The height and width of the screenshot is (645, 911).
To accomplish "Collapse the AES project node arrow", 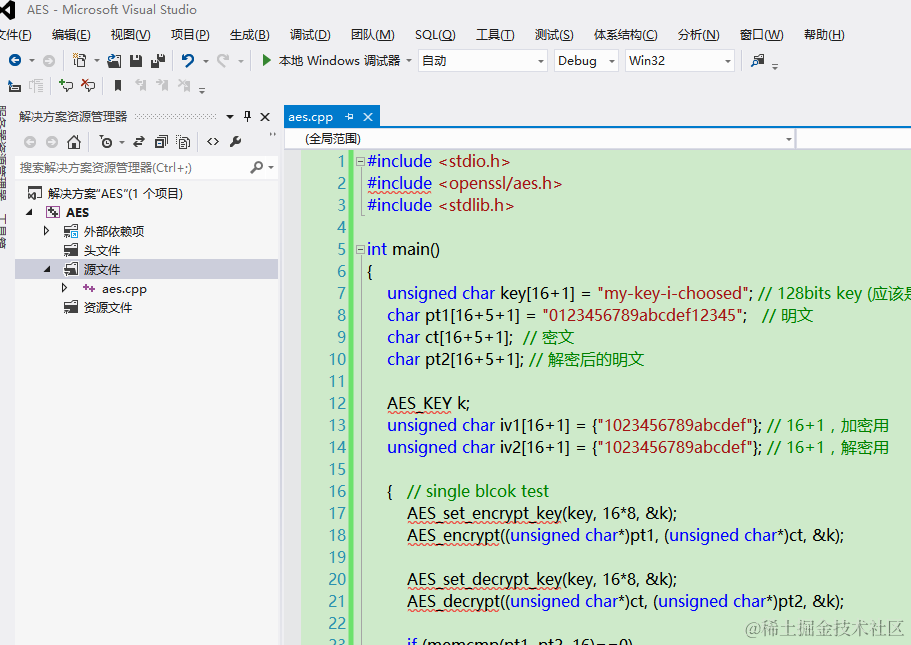I will [x=30, y=213].
